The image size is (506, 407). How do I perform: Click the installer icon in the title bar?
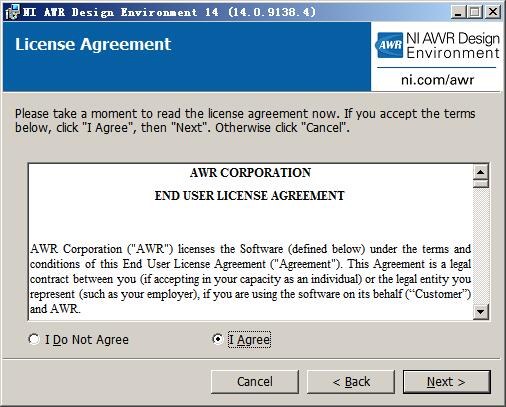coord(12,12)
